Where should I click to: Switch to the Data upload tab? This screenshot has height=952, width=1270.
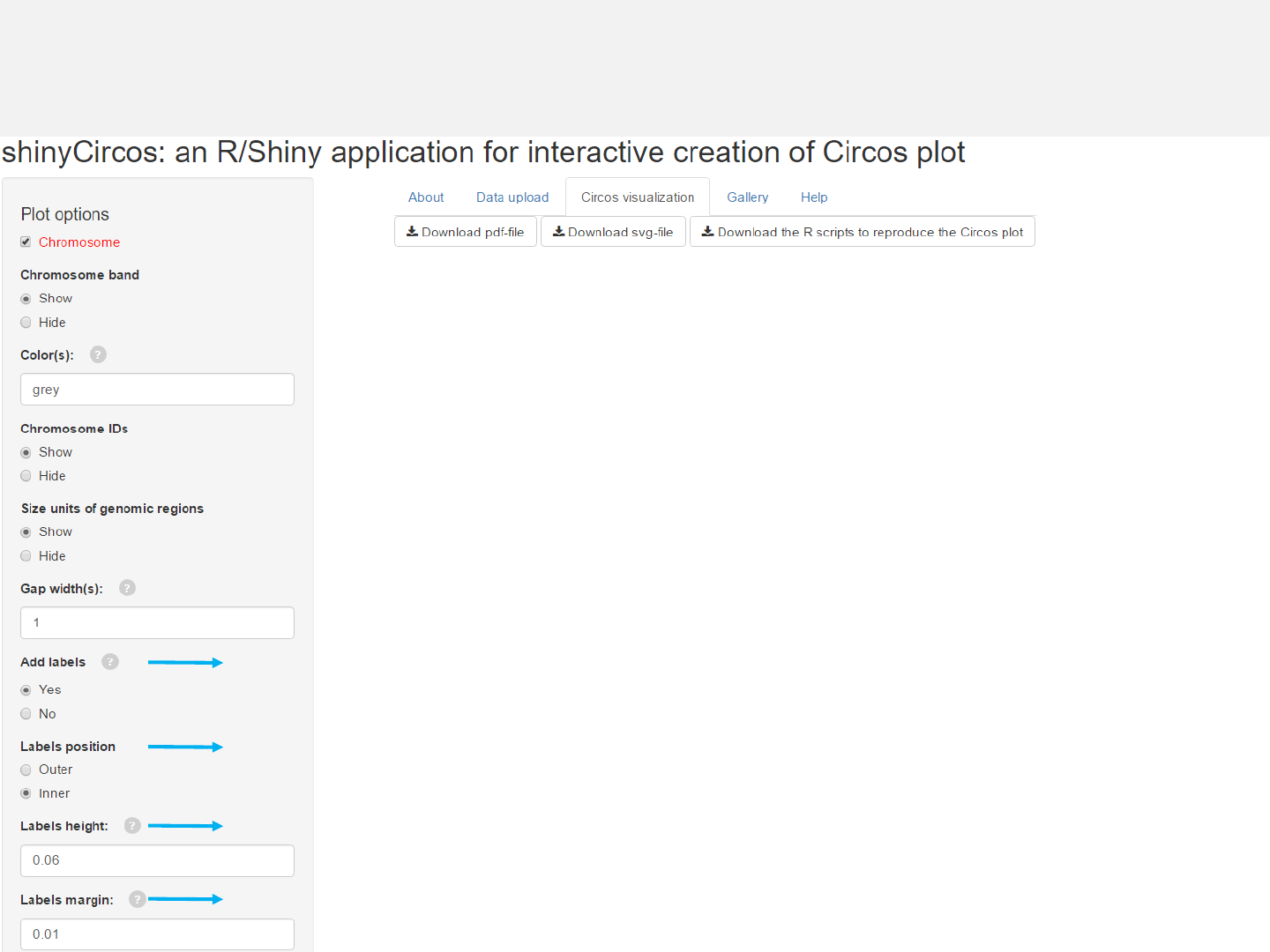click(x=512, y=197)
